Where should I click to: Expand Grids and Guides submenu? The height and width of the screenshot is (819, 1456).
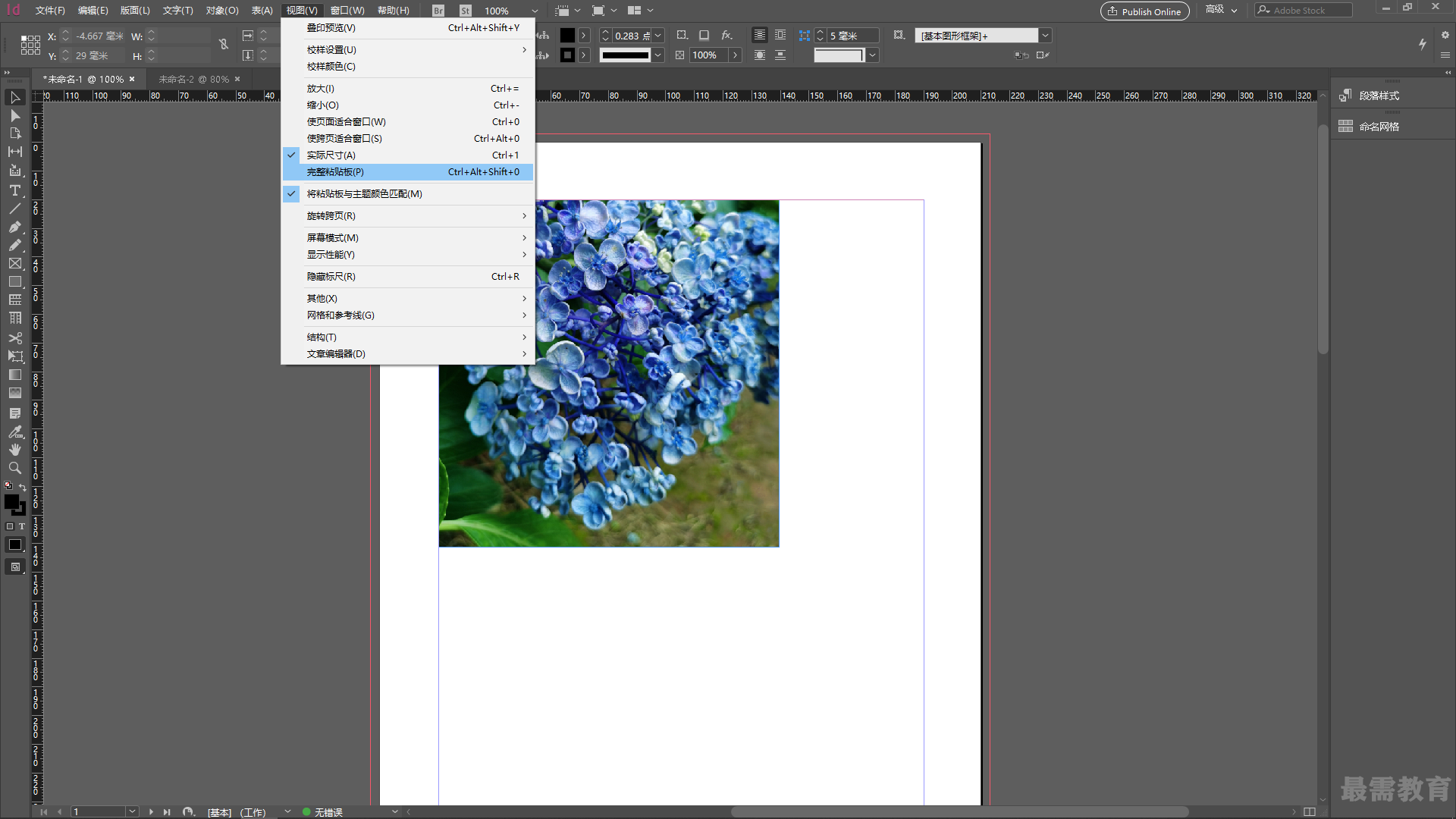[408, 315]
